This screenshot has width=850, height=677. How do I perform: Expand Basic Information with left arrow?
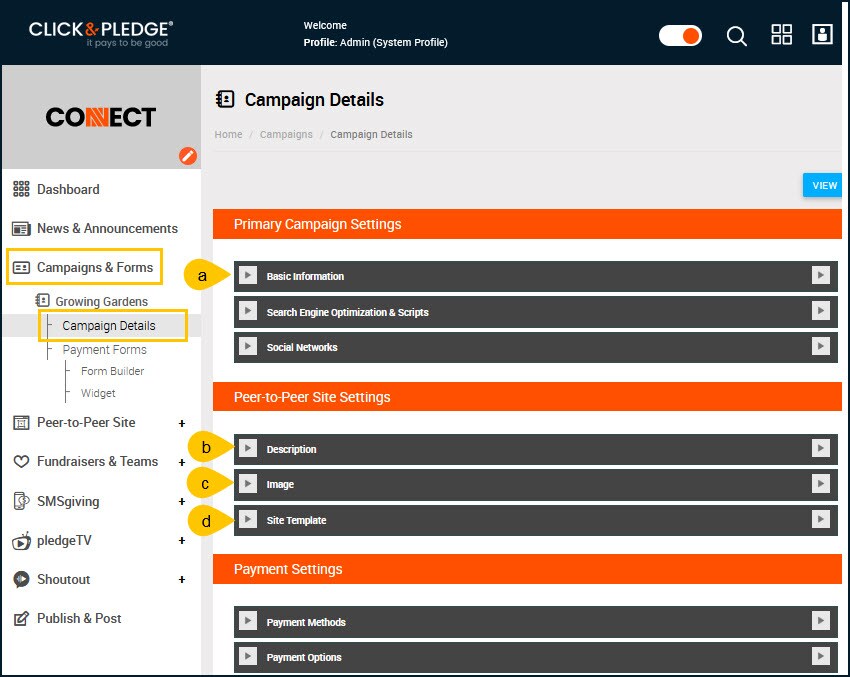248,275
